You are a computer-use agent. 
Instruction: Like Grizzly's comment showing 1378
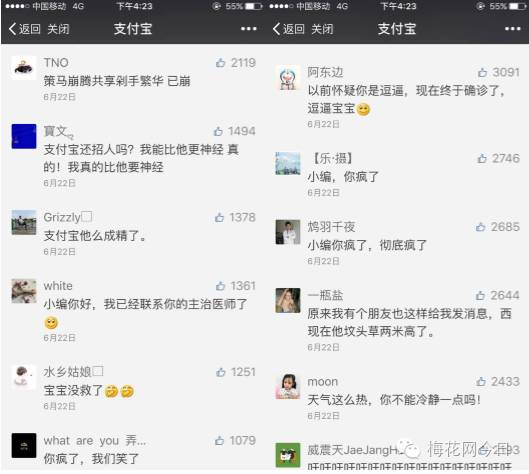(x=219, y=218)
